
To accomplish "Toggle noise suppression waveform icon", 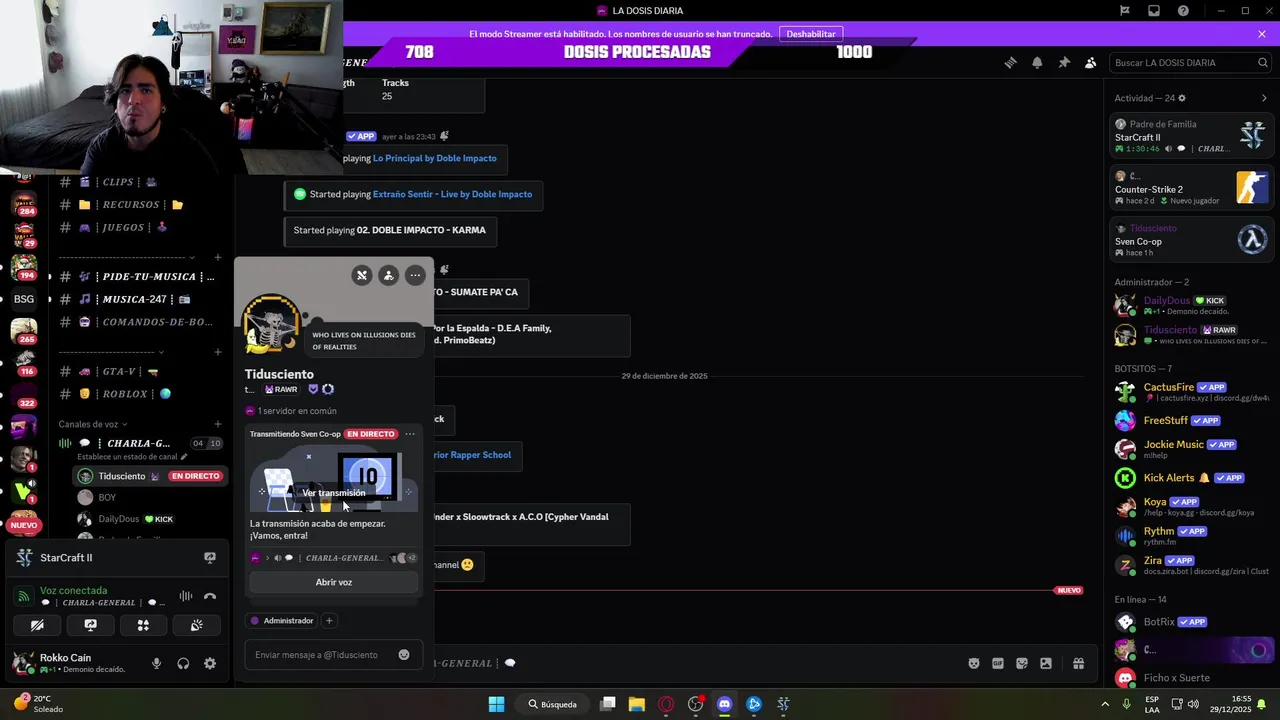I will point(185,597).
